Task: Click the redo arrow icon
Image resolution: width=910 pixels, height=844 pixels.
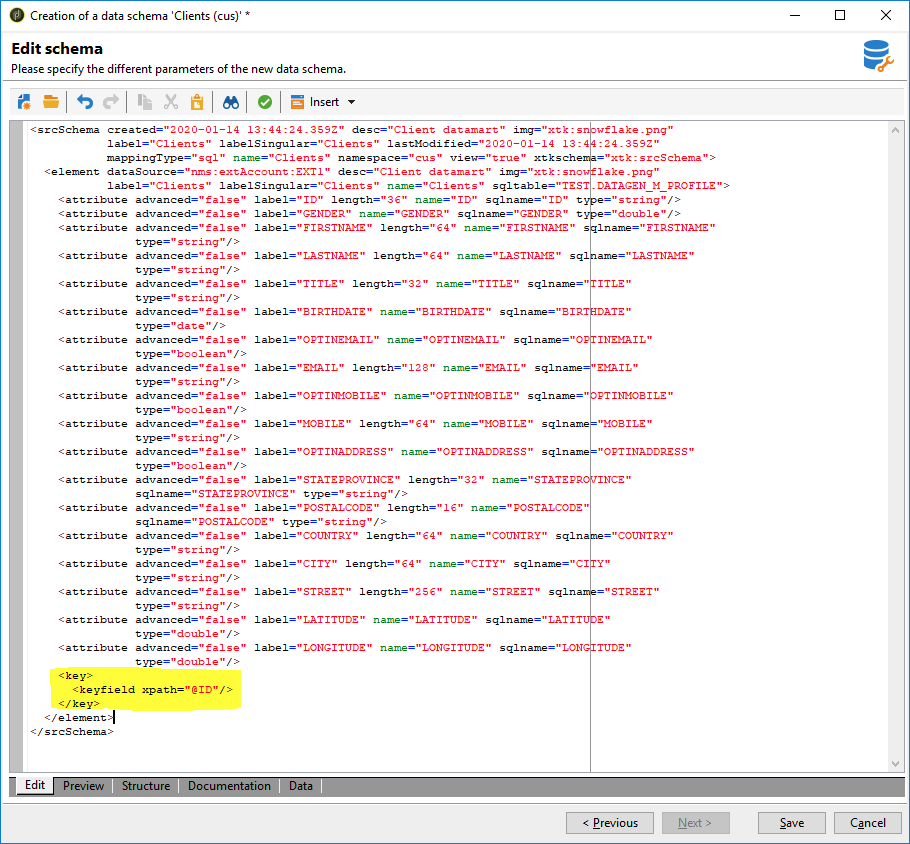Action: pyautogui.click(x=110, y=102)
